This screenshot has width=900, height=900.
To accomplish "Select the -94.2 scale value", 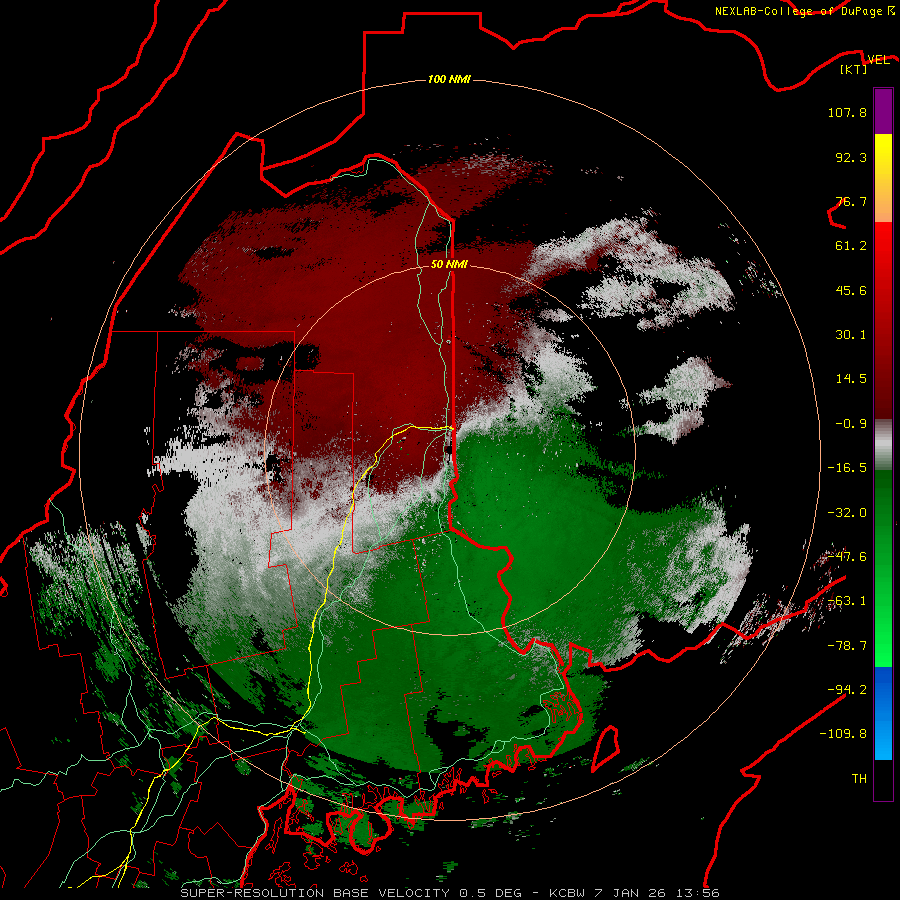I will tap(847, 690).
